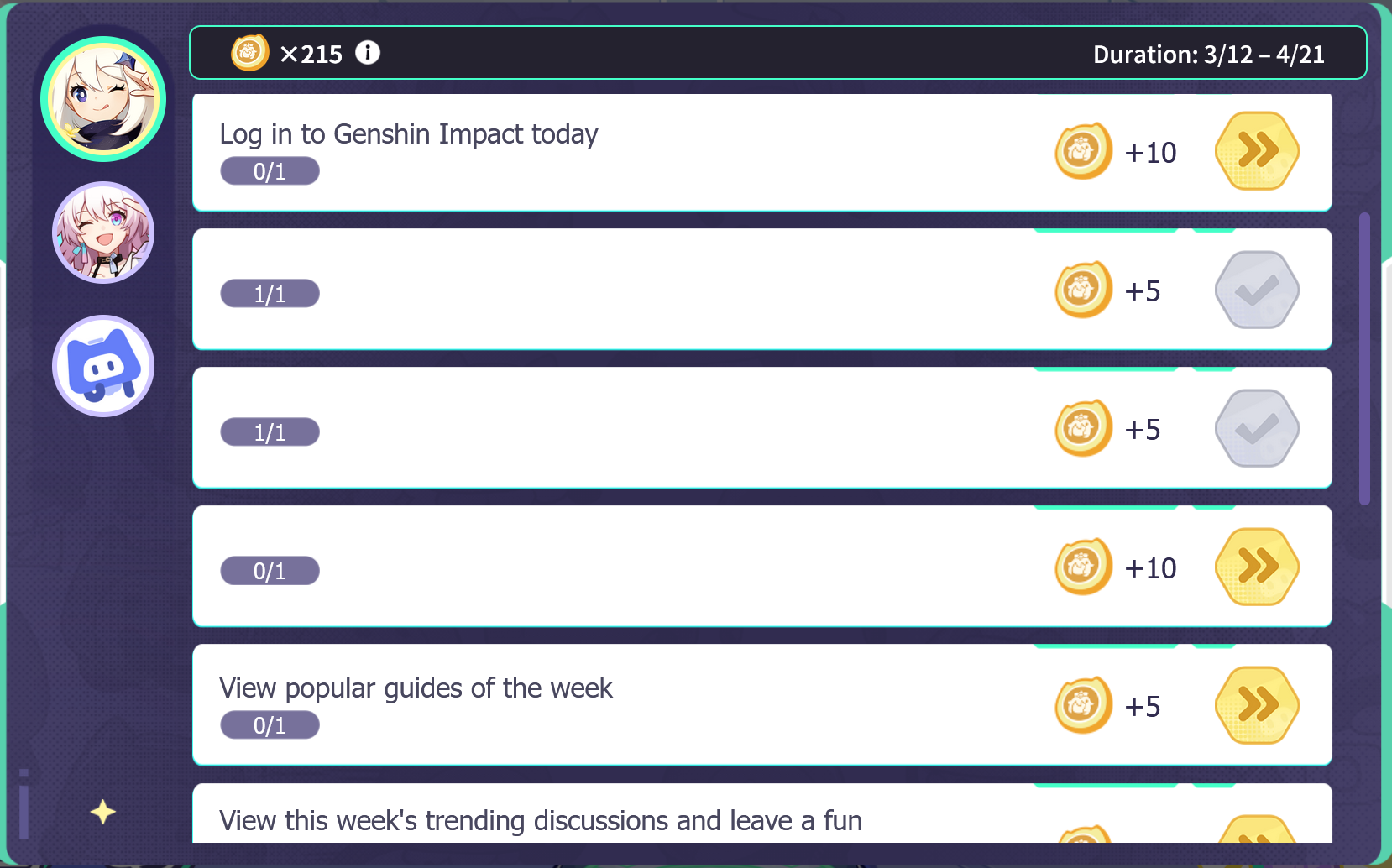Open the trending discussions task text
Screen dimensions: 1392x868
541,820
